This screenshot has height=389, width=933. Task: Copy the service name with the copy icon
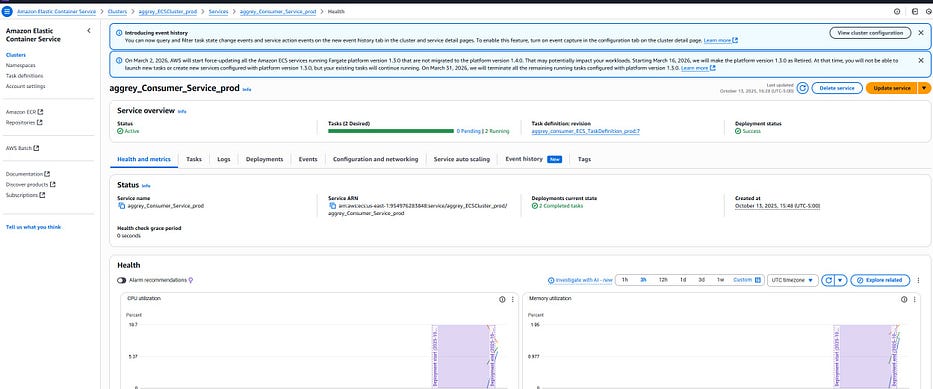(121, 206)
